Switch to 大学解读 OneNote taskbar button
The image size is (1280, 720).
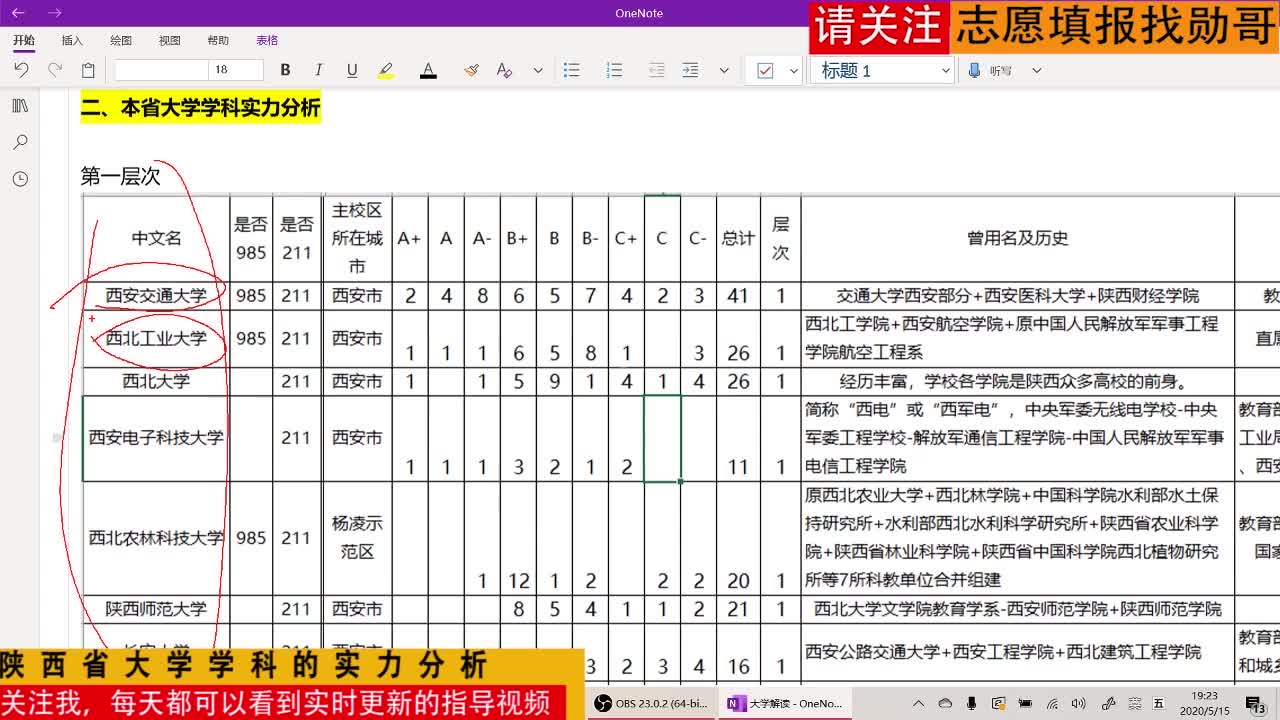click(x=785, y=703)
